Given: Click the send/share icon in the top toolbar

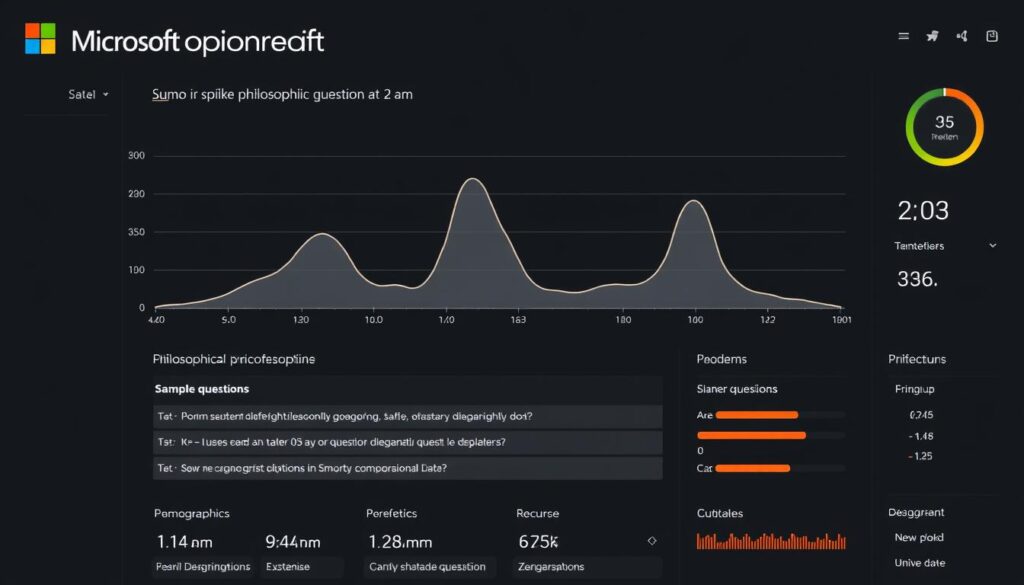Looking at the screenshot, I should point(931,34).
